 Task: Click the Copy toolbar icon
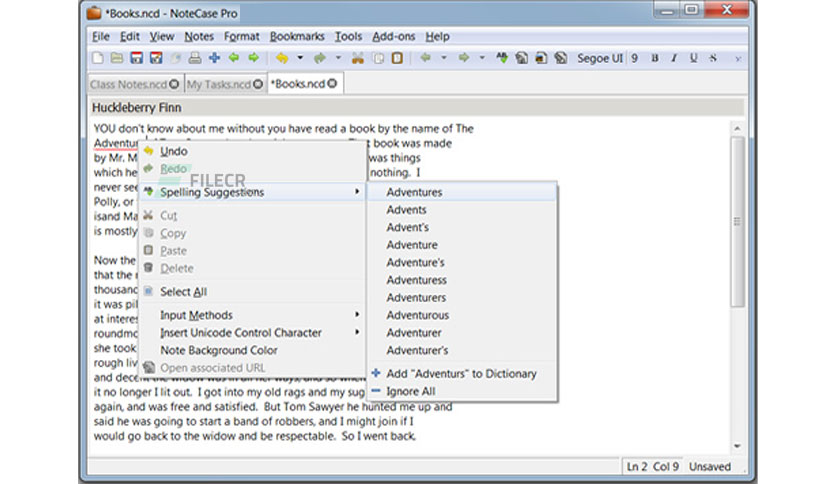(378, 58)
